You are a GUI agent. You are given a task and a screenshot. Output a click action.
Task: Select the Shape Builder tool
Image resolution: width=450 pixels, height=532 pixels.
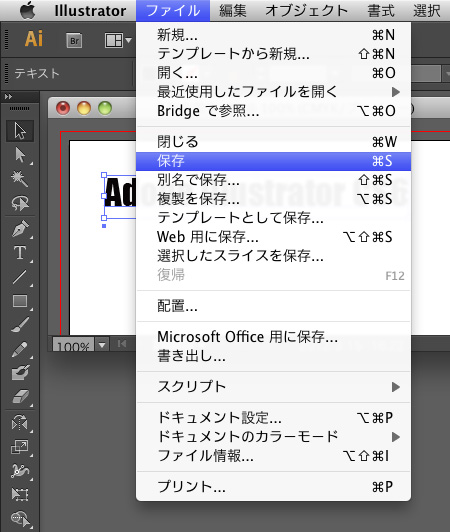pyautogui.click(x=20, y=518)
